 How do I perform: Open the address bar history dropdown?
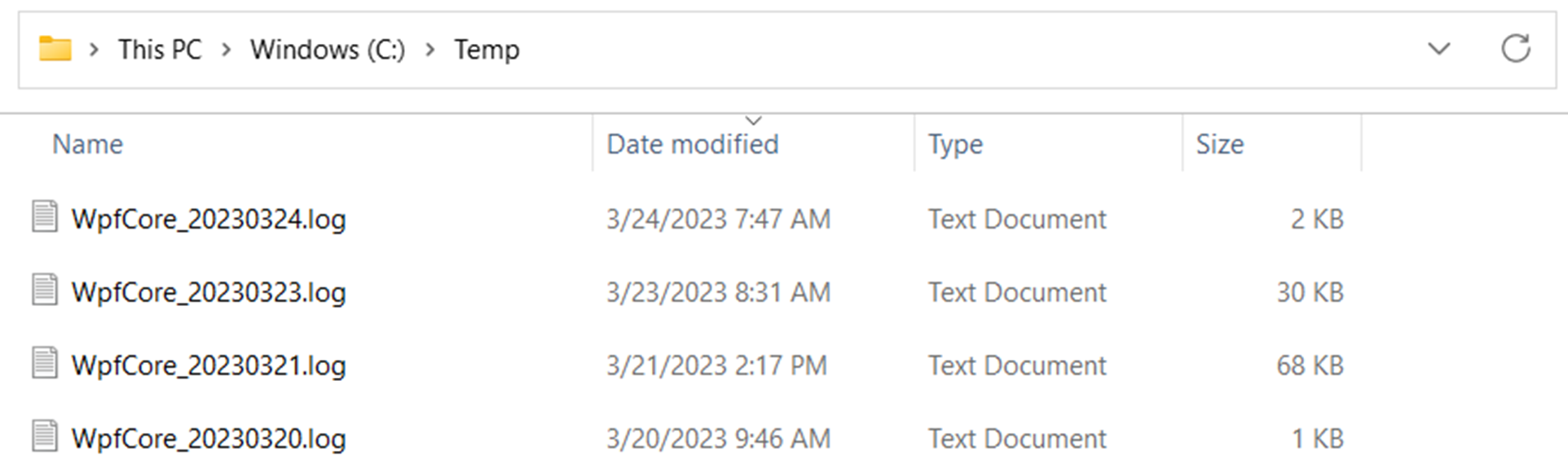pyautogui.click(x=1439, y=49)
